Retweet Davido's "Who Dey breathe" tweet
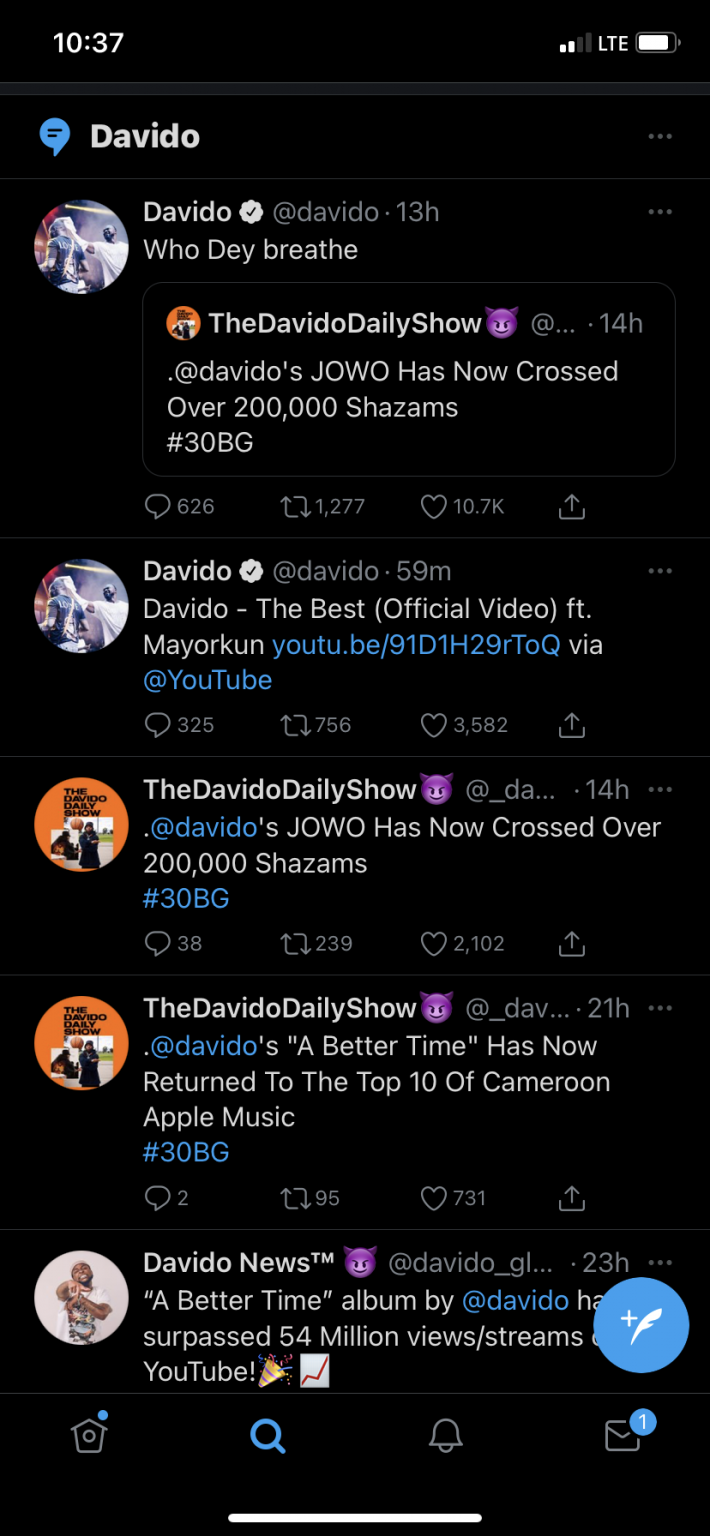The image size is (710, 1536). [296, 507]
